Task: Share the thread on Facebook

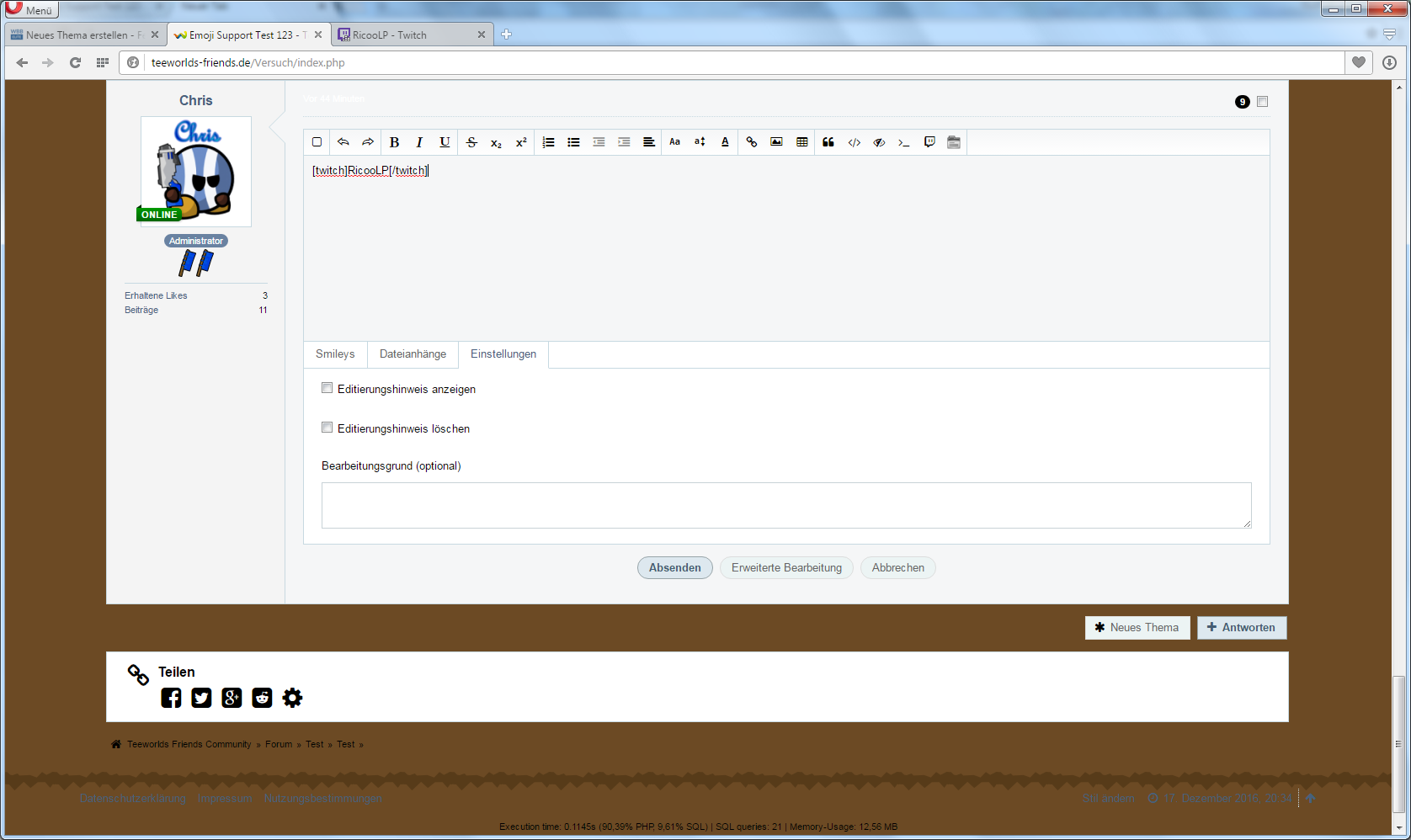Action: (171, 698)
